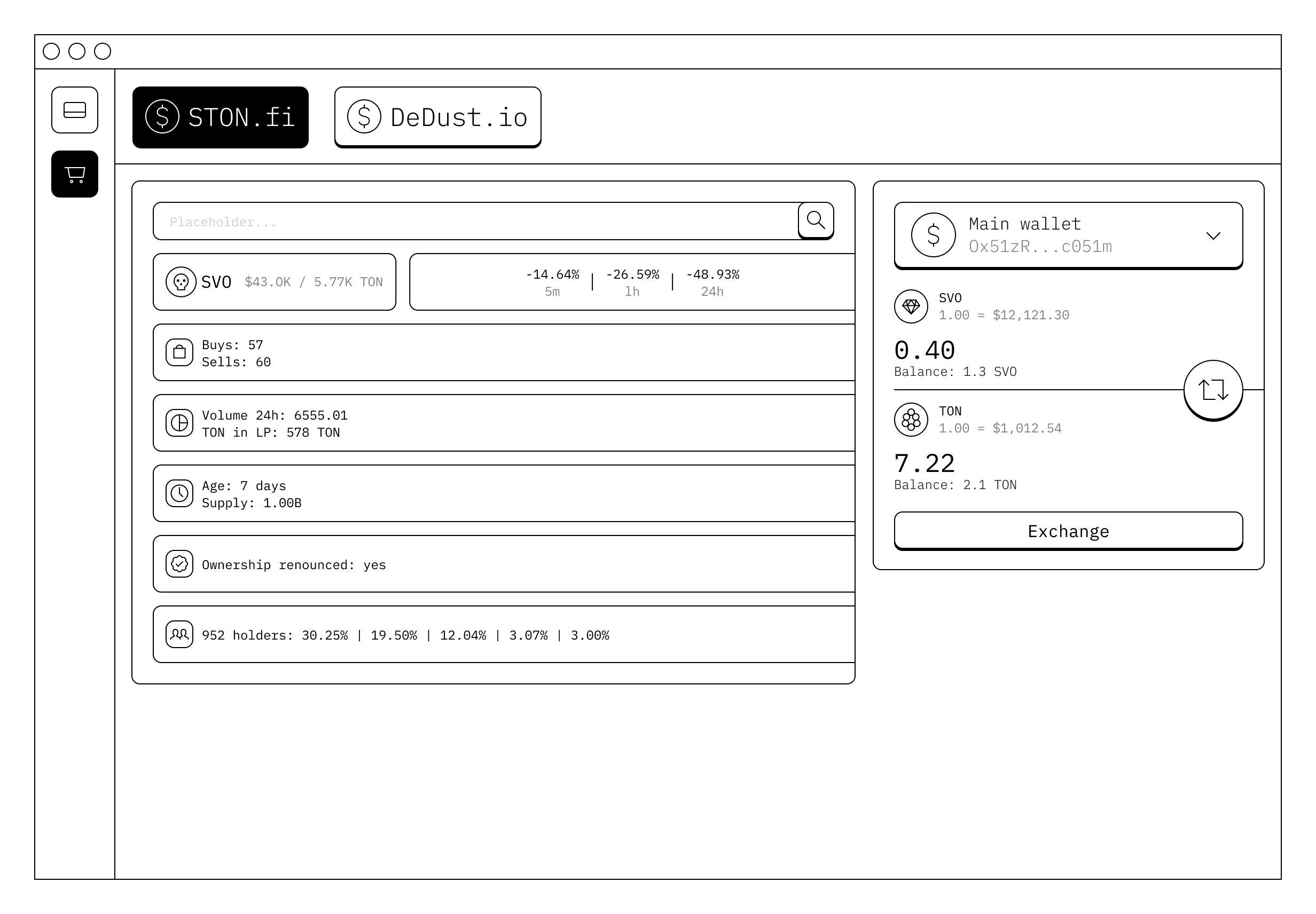Click the holders icon beside 952 holders
1316x914 pixels.
coord(179,635)
